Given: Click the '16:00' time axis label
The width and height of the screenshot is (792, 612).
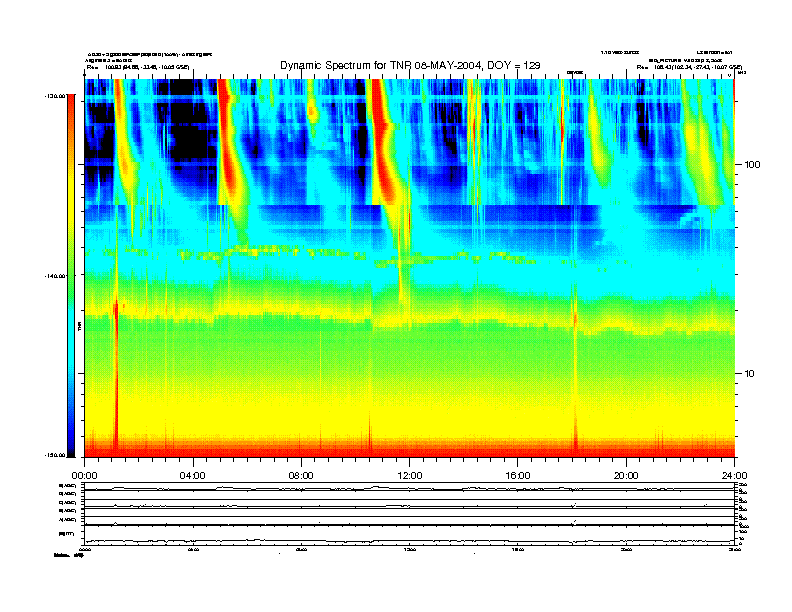Looking at the screenshot, I should tap(518, 476).
